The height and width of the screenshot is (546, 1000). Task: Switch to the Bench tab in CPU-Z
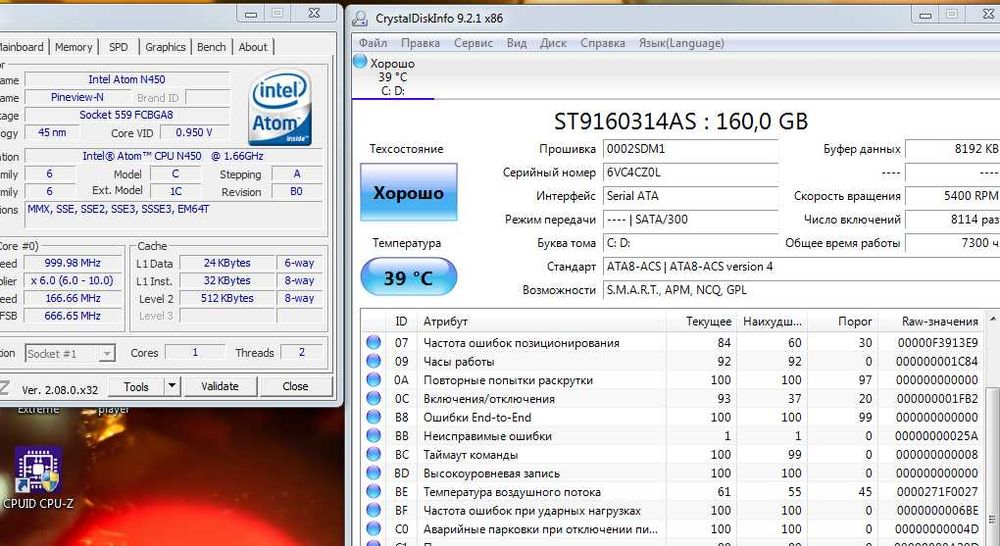(211, 47)
